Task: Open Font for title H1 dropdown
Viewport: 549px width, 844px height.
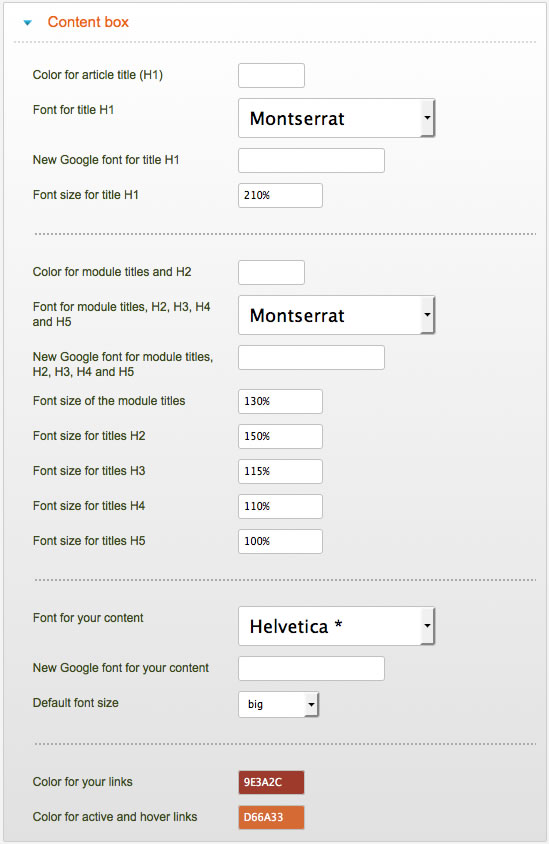Action: tap(336, 118)
